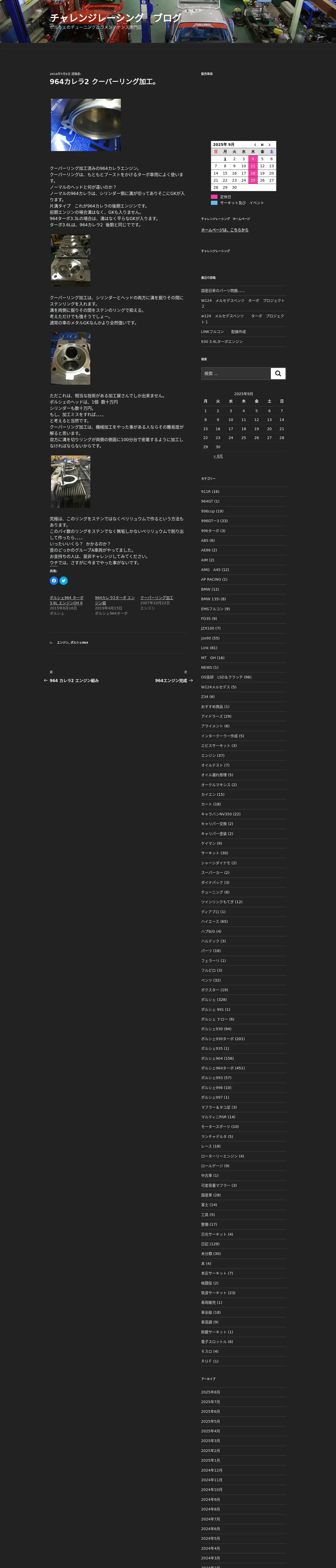Open previous post 964 カレラ2 エンジン組み
This screenshot has width=336, height=1568.
click(74, 681)
